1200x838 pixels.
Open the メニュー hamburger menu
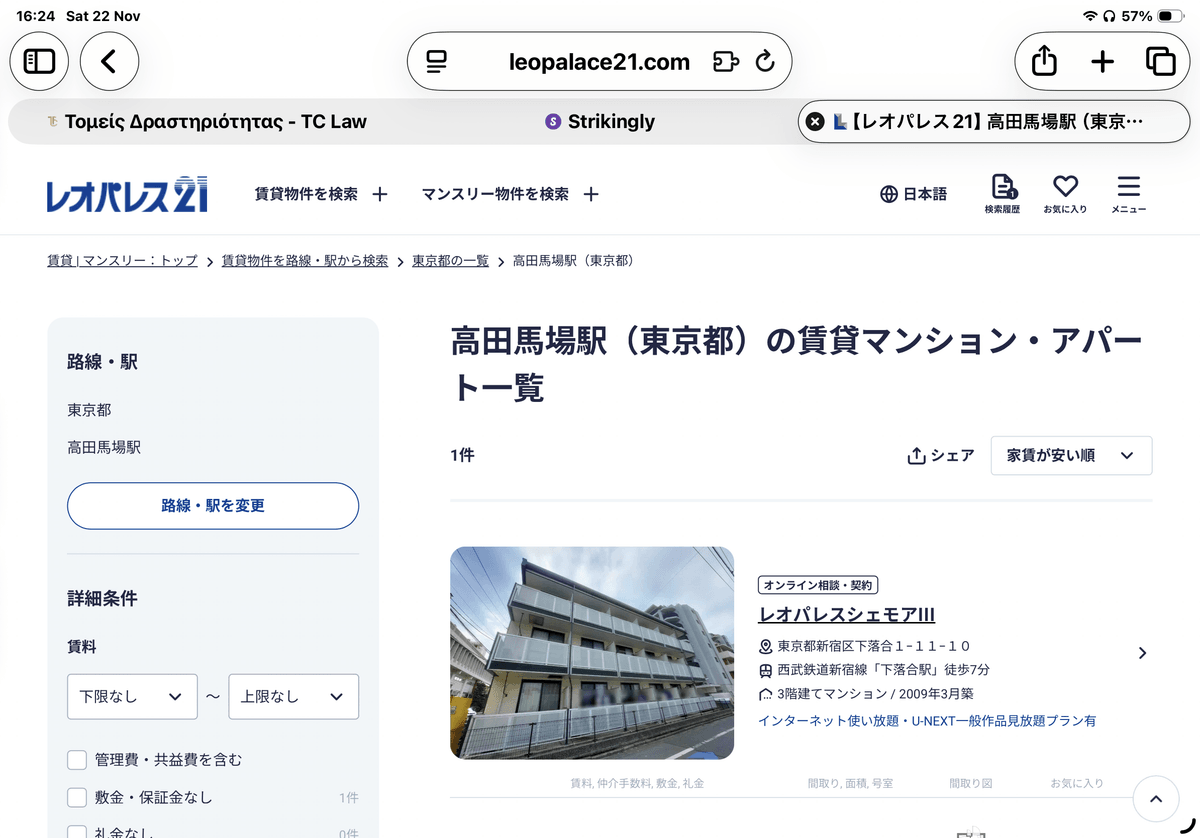[1128, 194]
